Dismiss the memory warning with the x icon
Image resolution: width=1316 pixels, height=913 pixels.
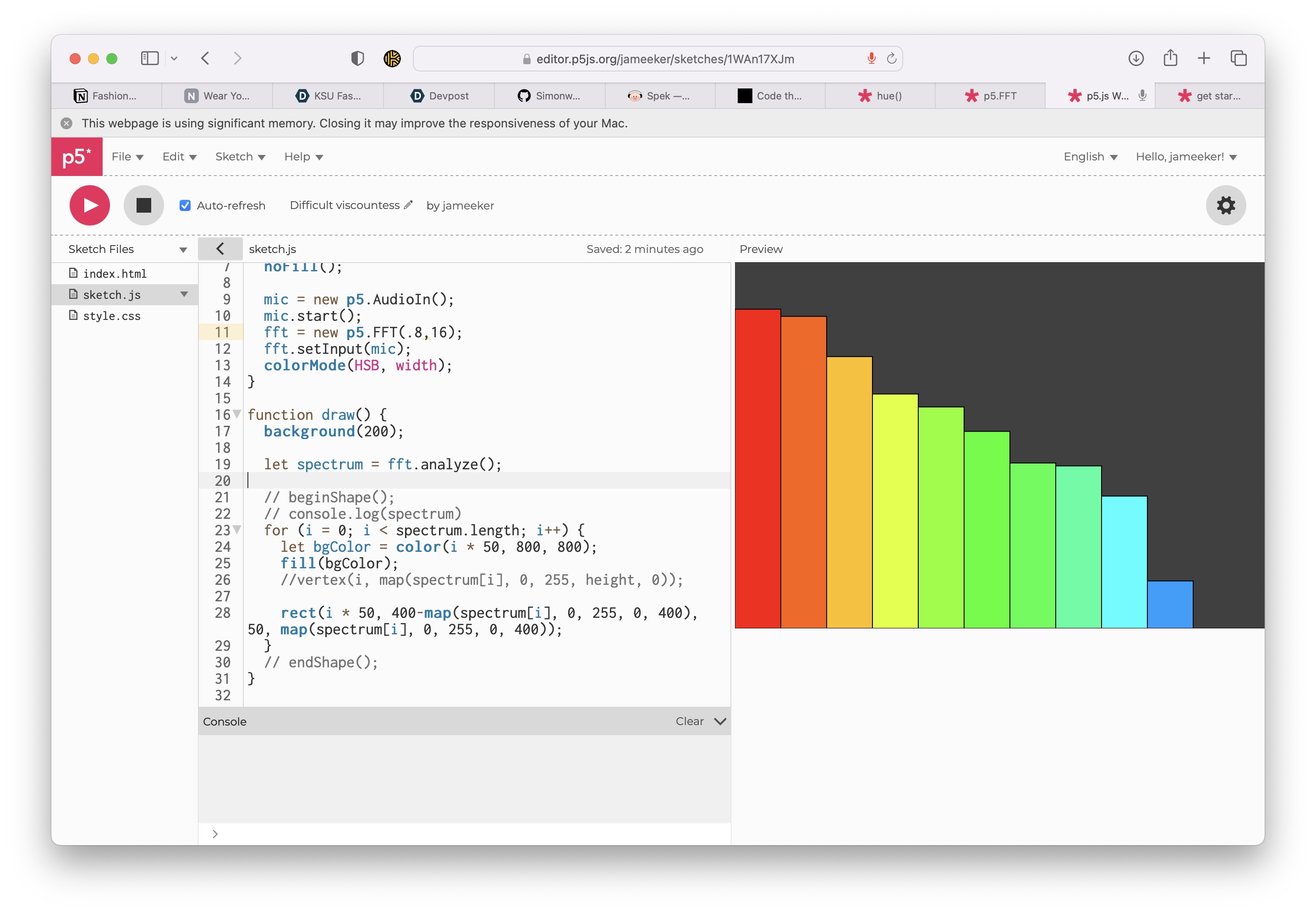click(67, 123)
